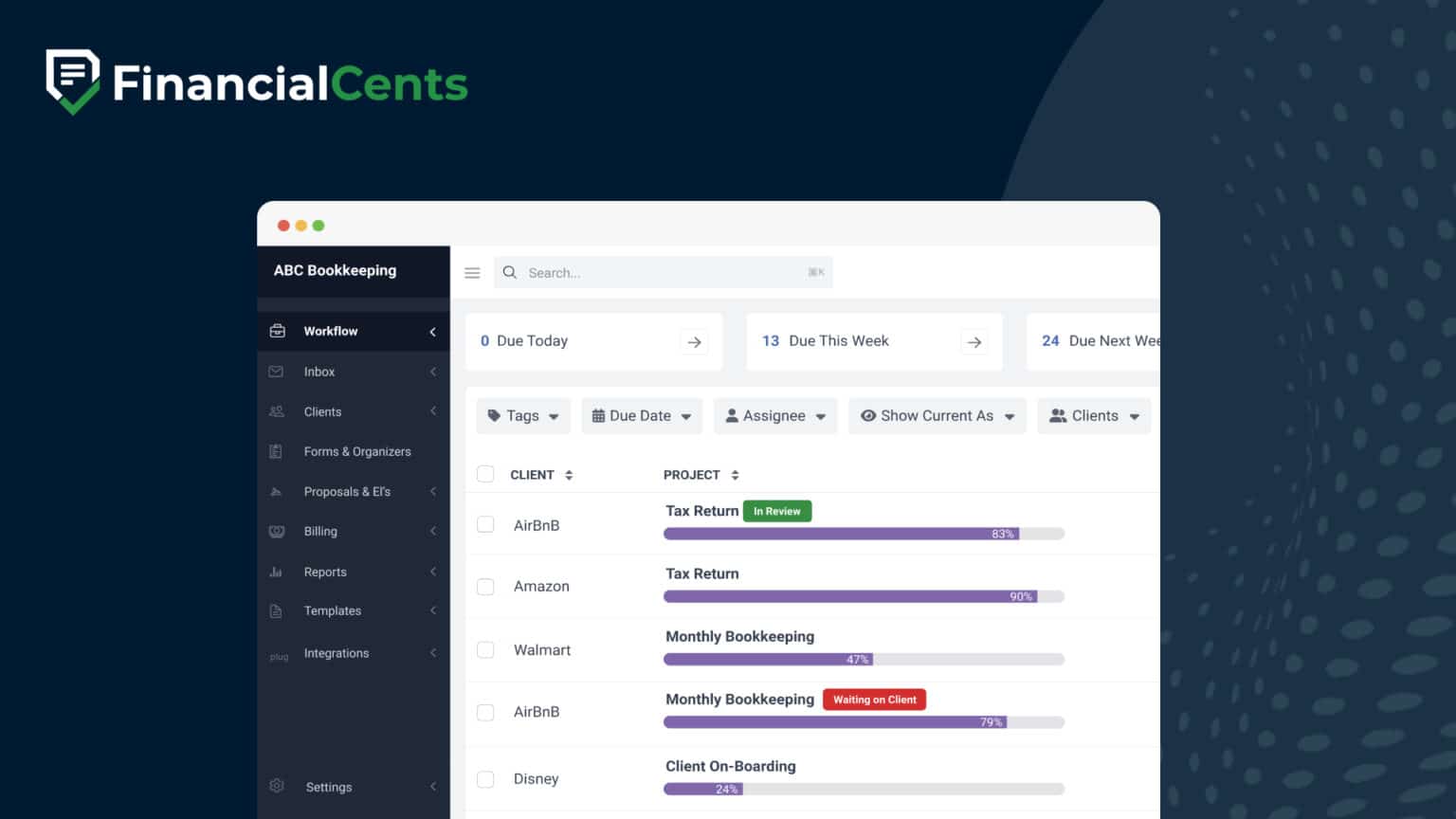Click the Due This Week arrow button
The image size is (1456, 819).
coord(974,341)
